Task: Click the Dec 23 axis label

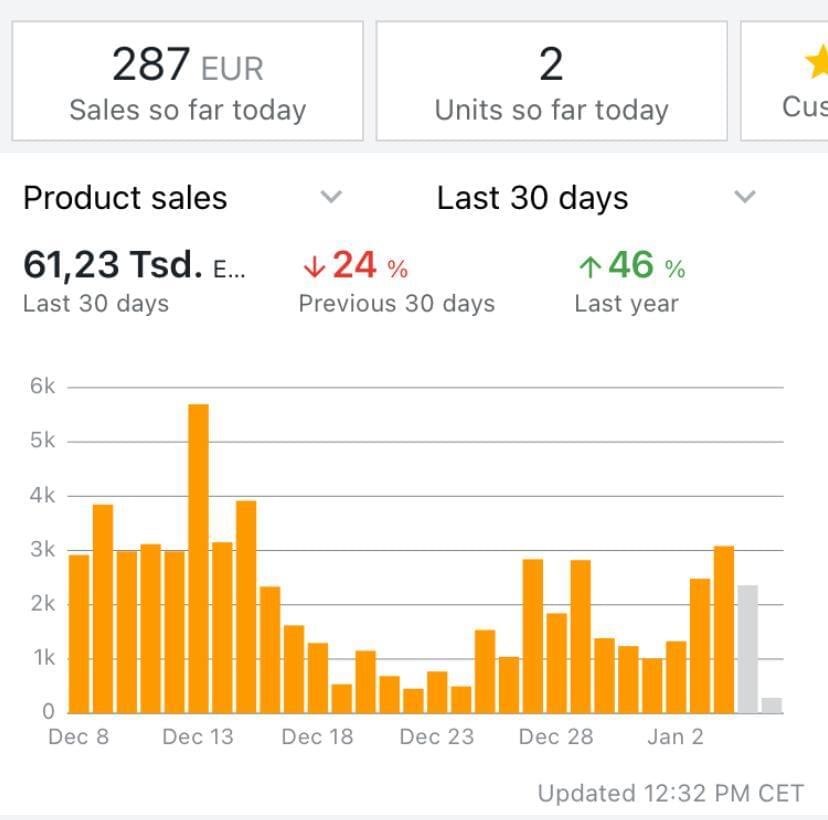Action: tap(436, 737)
